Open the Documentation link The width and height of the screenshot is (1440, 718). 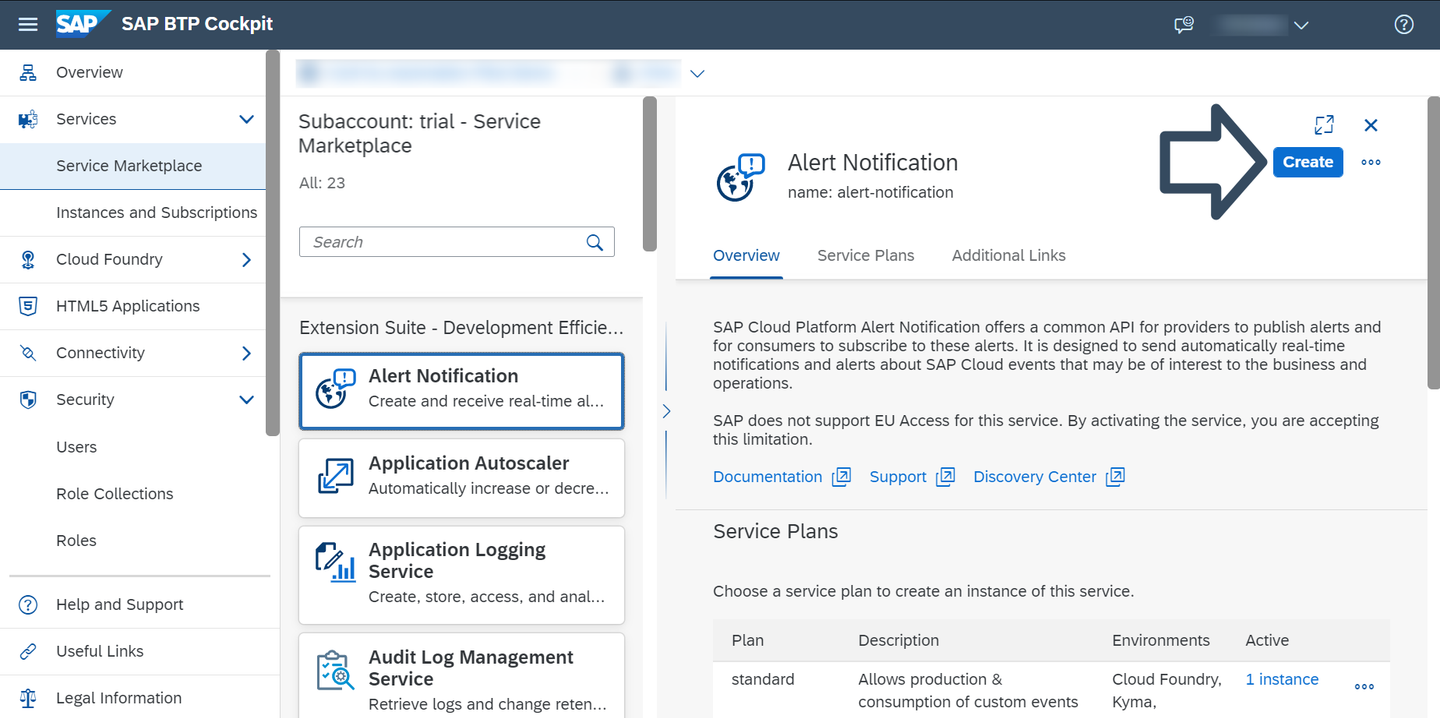[767, 477]
